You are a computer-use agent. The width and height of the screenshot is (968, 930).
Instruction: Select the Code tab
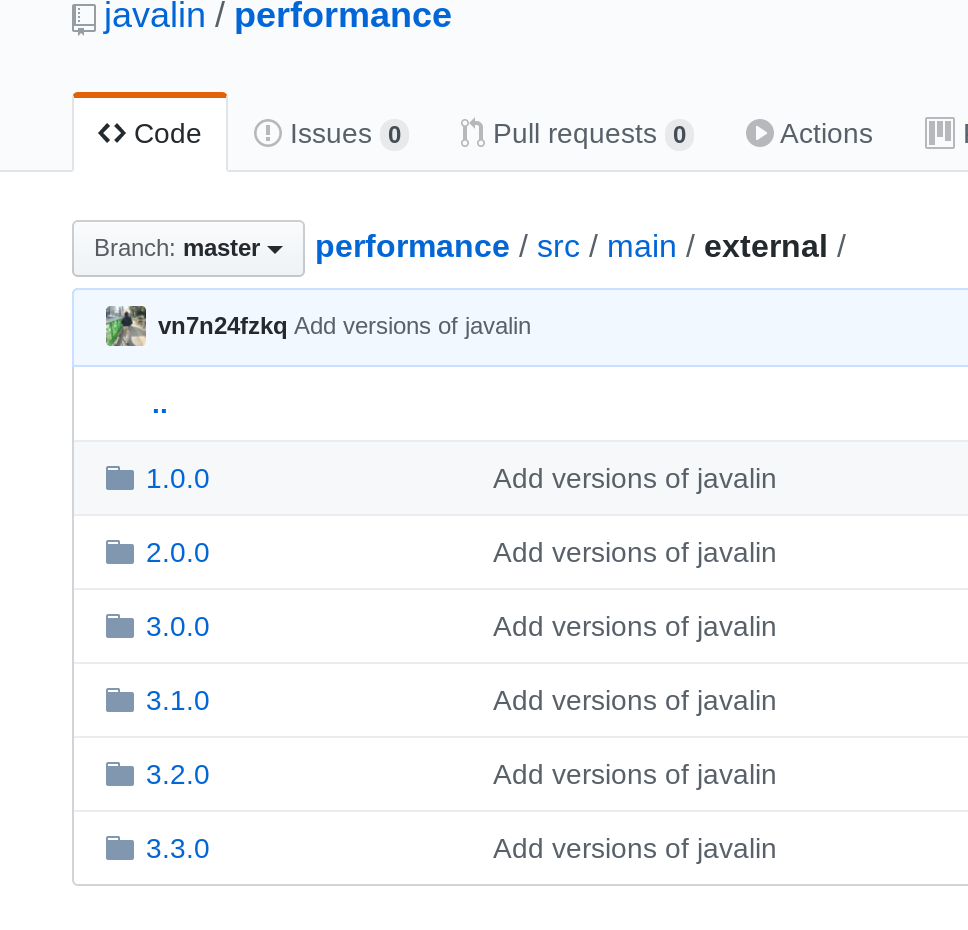pos(150,133)
